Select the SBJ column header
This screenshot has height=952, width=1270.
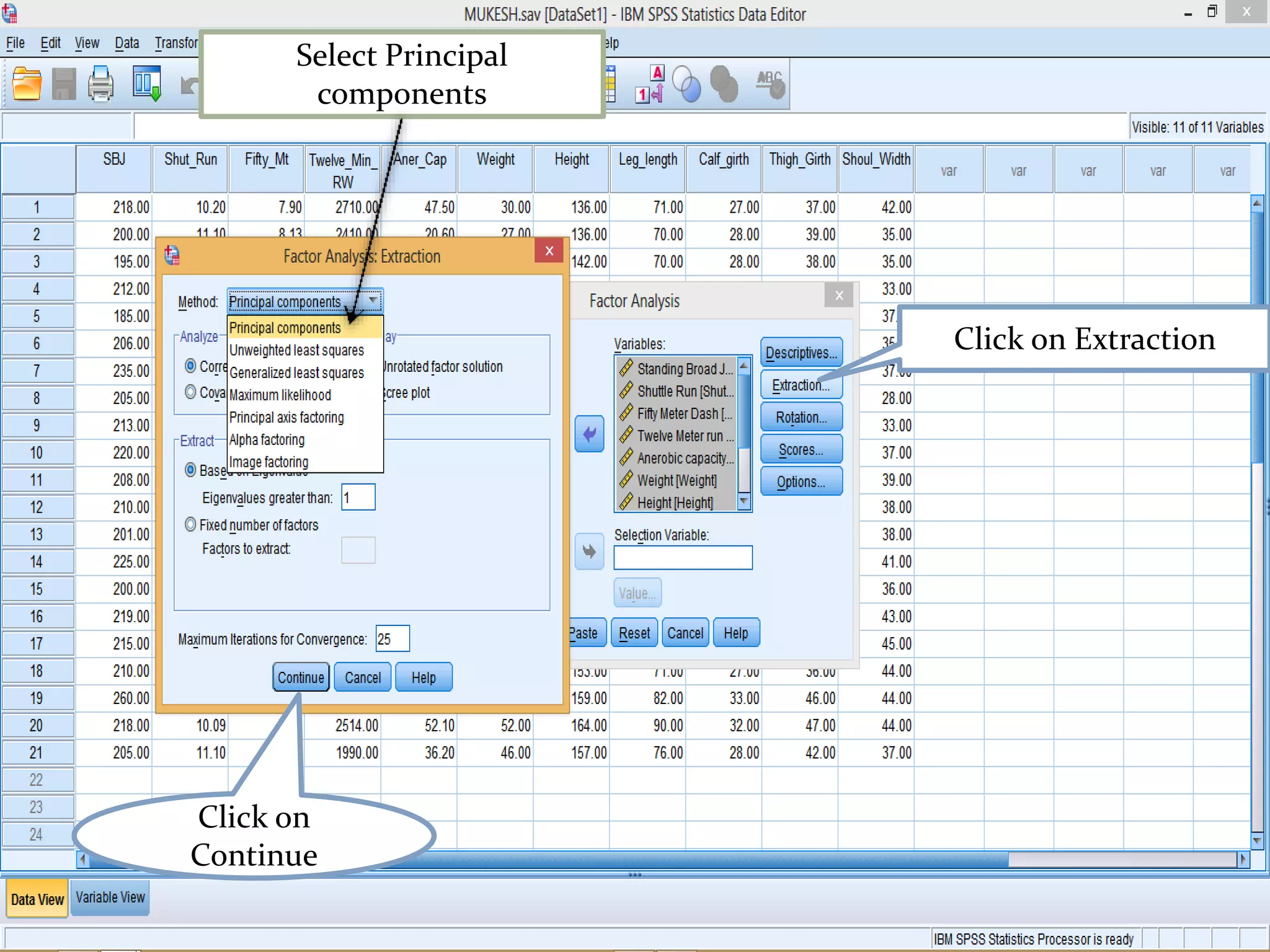click(x=114, y=169)
